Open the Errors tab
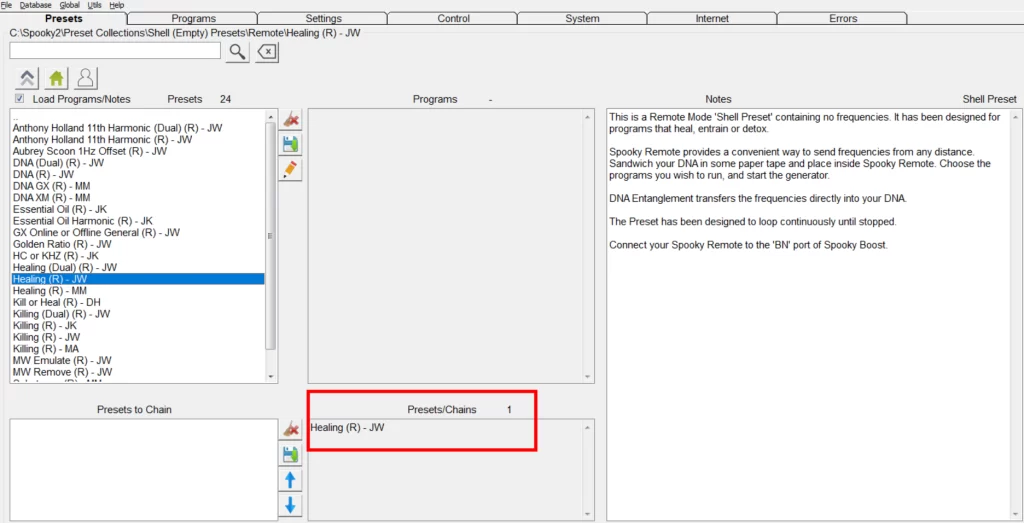Screen dimensions: 1024x523 tap(842, 18)
